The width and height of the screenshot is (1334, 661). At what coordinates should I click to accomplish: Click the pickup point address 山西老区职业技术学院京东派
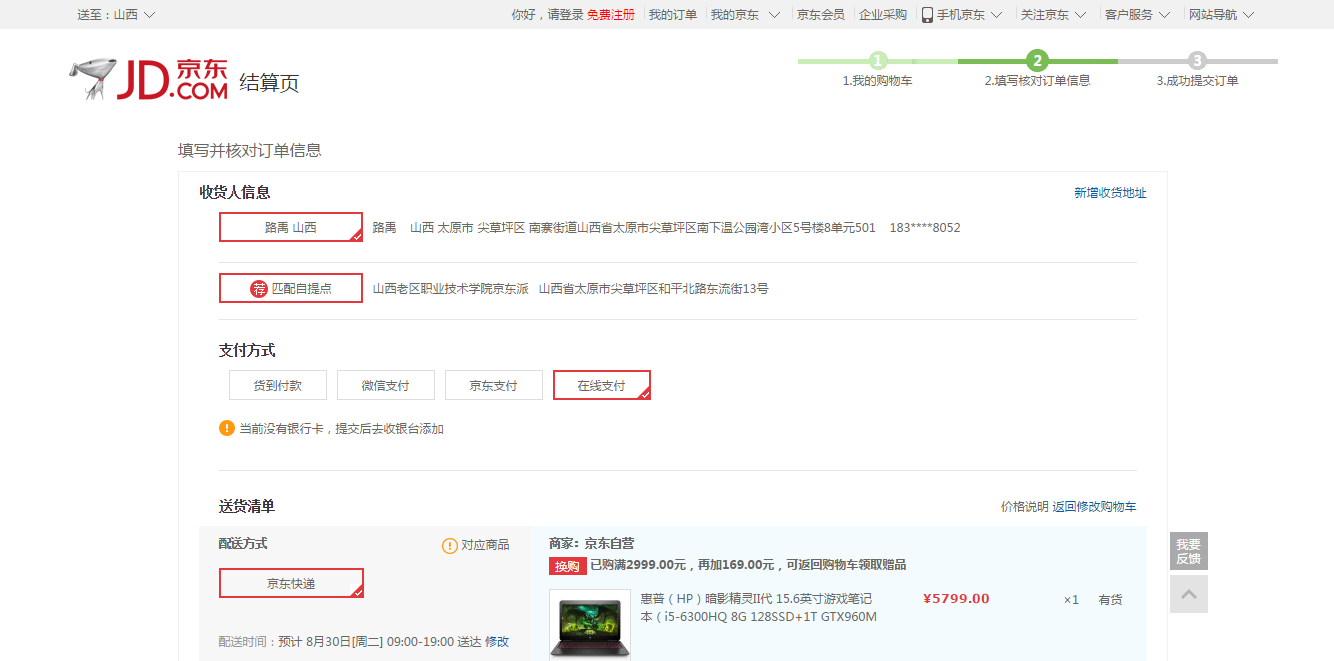click(451, 289)
